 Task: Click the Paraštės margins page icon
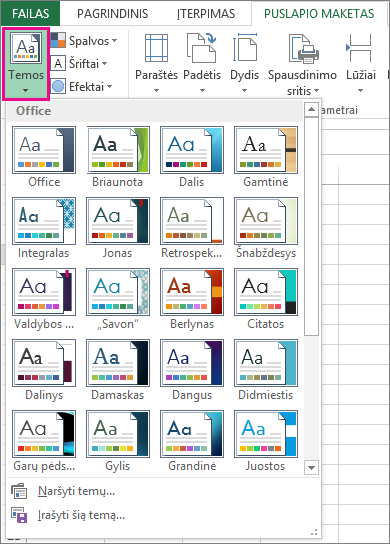[x=156, y=48]
